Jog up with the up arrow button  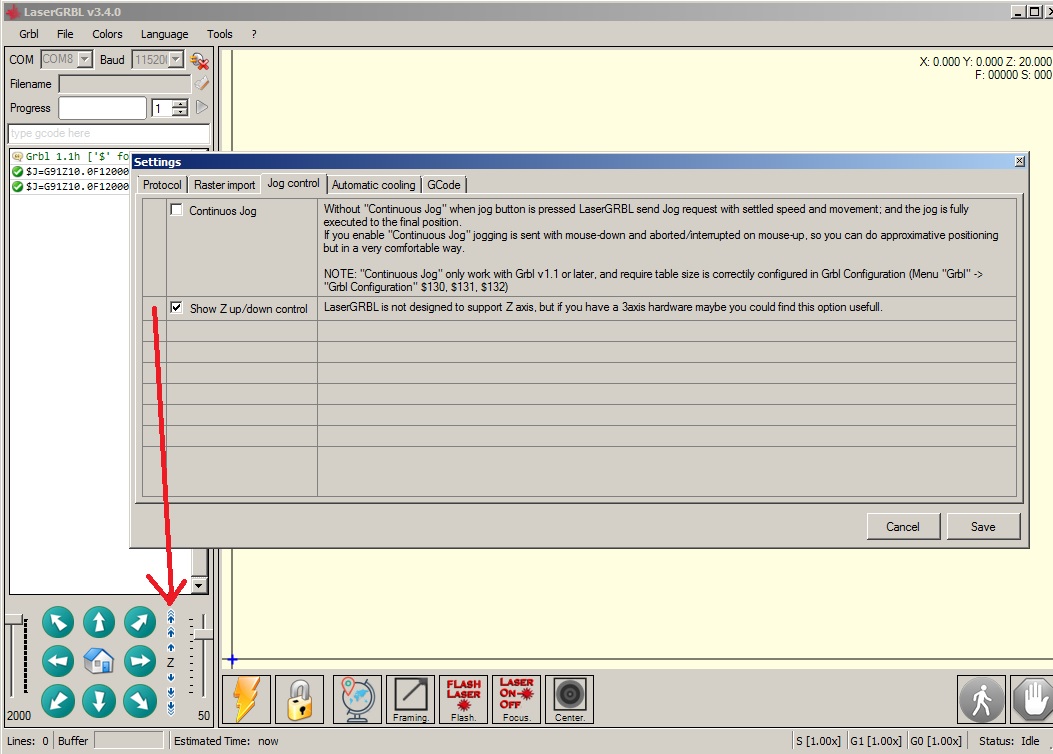tap(99, 622)
